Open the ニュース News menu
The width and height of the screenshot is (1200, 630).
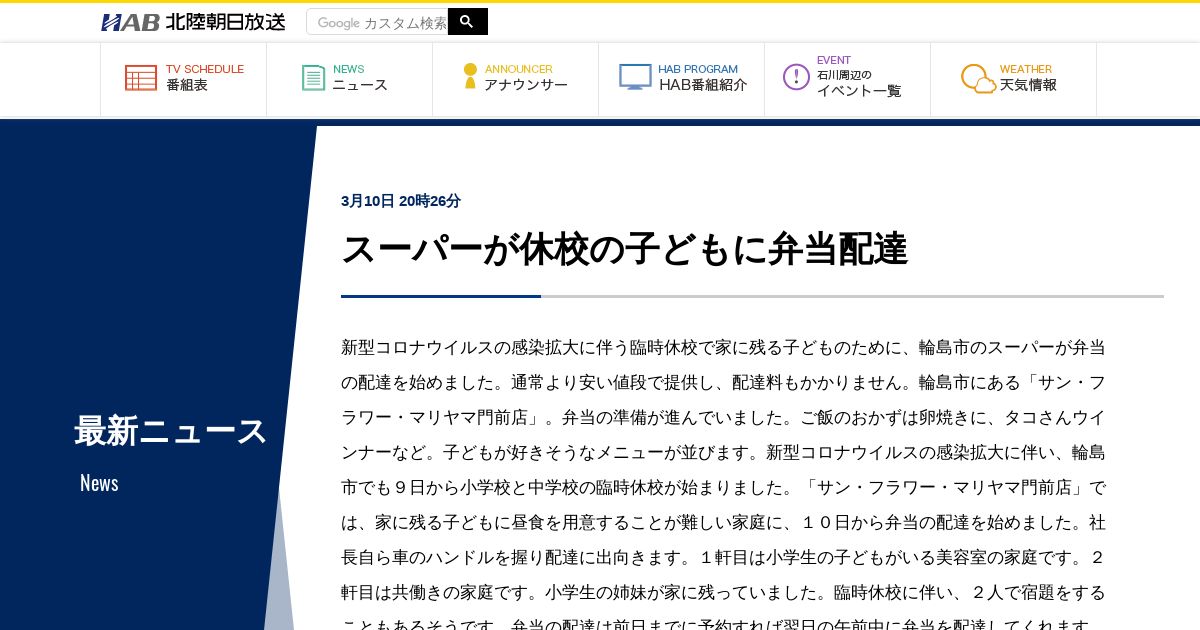[350, 79]
